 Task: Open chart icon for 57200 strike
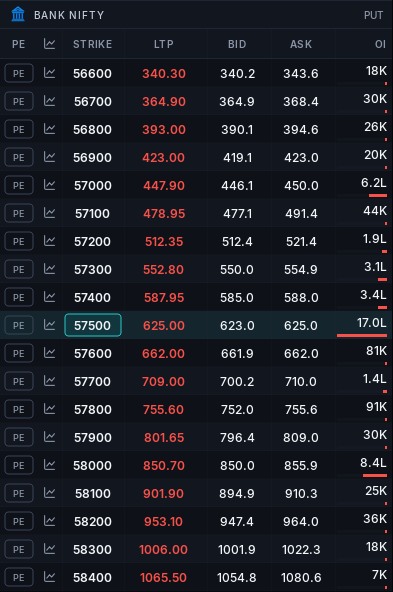[x=49, y=241]
